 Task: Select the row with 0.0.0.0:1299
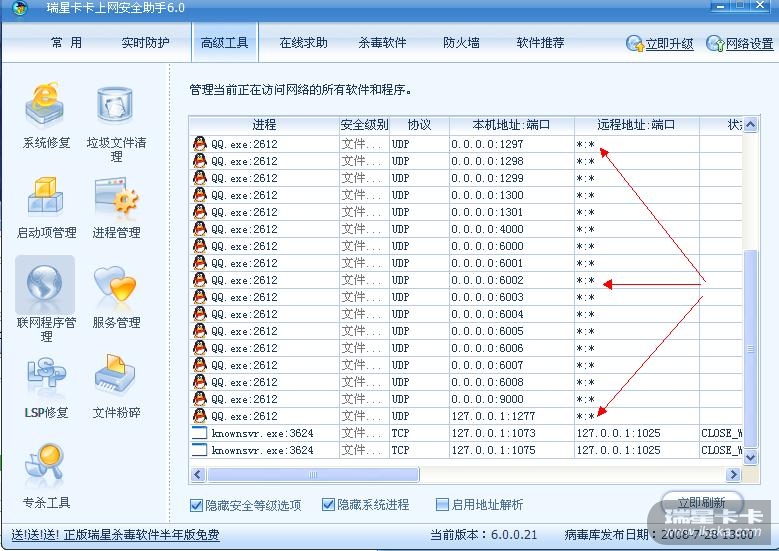pyautogui.click(x=466, y=178)
